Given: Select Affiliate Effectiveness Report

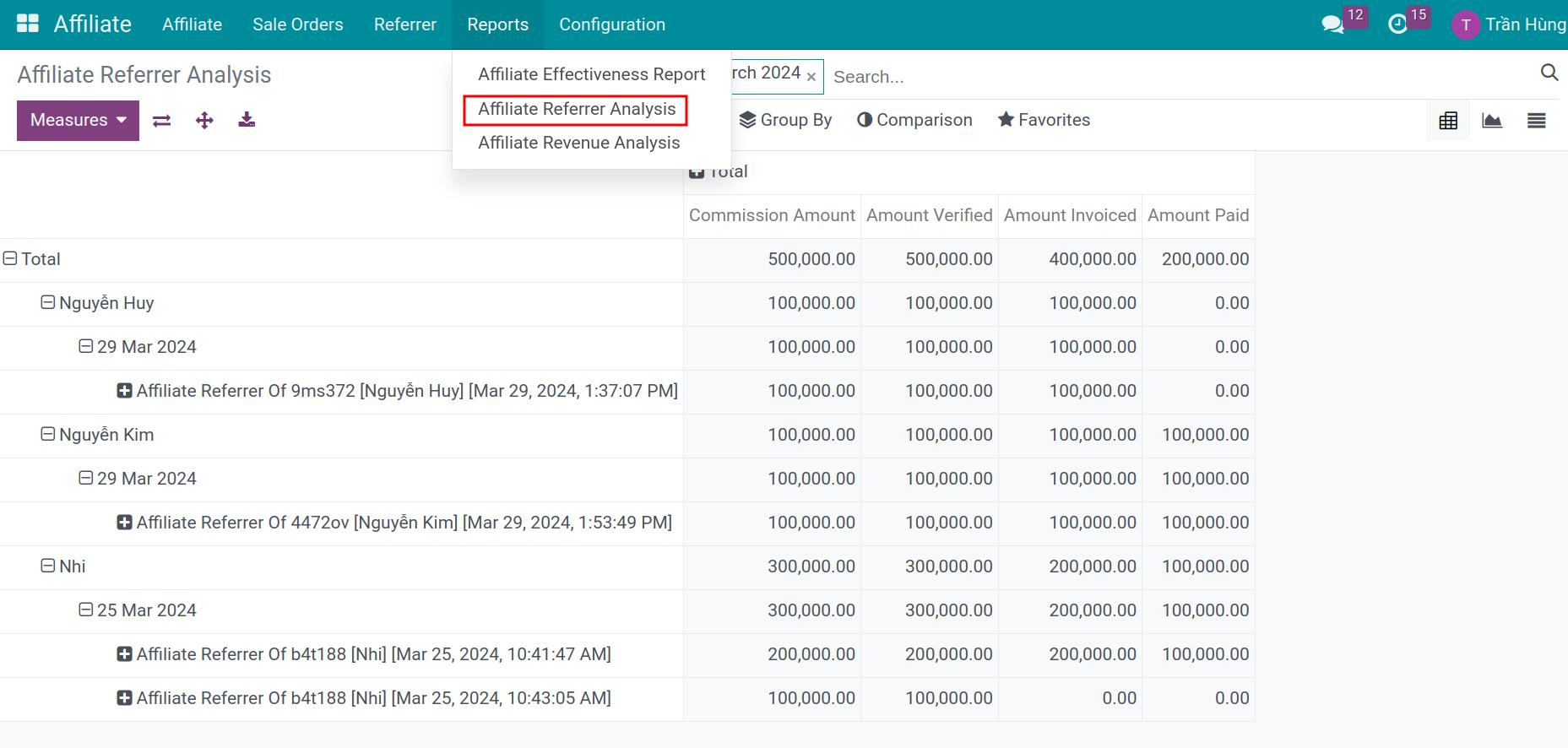Looking at the screenshot, I should pos(592,74).
